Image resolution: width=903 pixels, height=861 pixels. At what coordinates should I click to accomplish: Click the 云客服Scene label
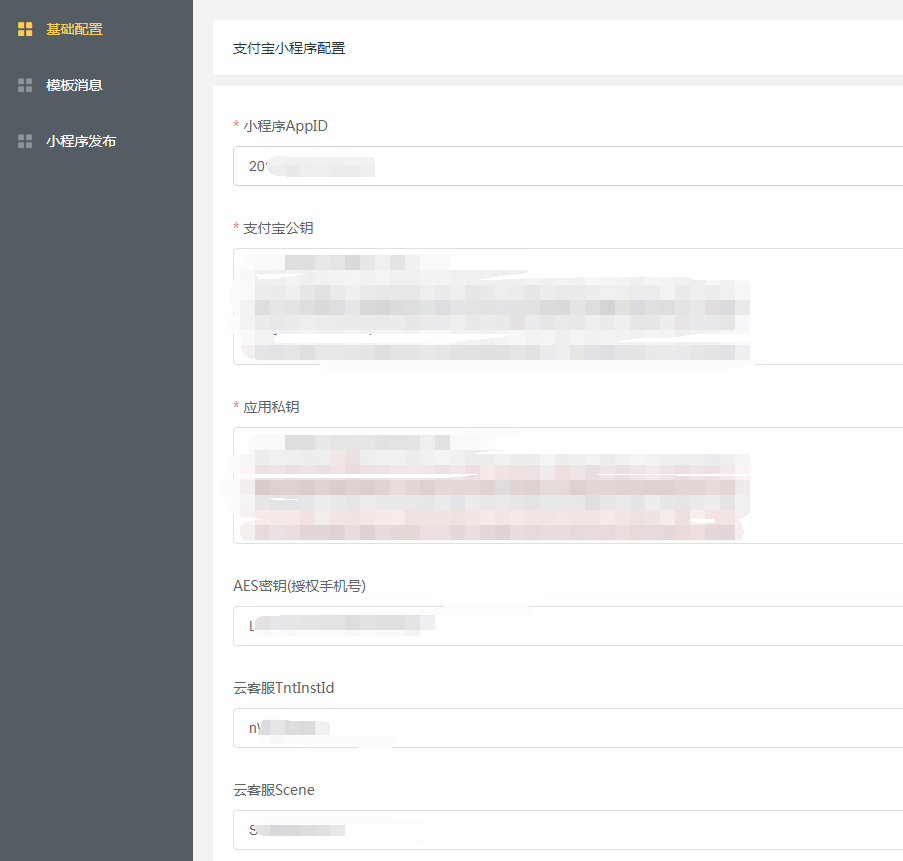(274, 790)
